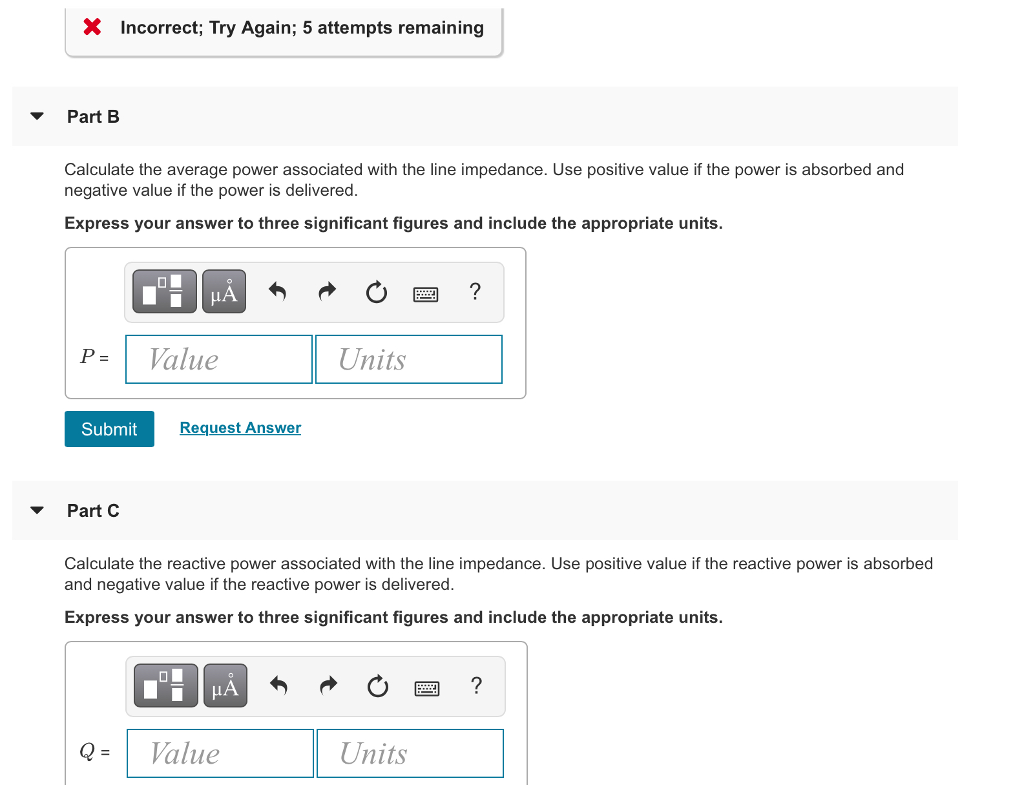Undo last entry in Part C toolbar
Image resolution: width=1024 pixels, height=785 pixels.
(x=279, y=686)
